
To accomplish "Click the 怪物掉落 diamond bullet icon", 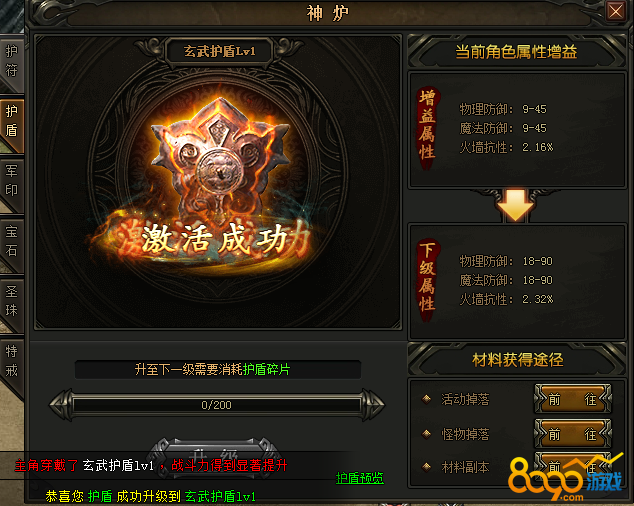I will click(x=426, y=434).
